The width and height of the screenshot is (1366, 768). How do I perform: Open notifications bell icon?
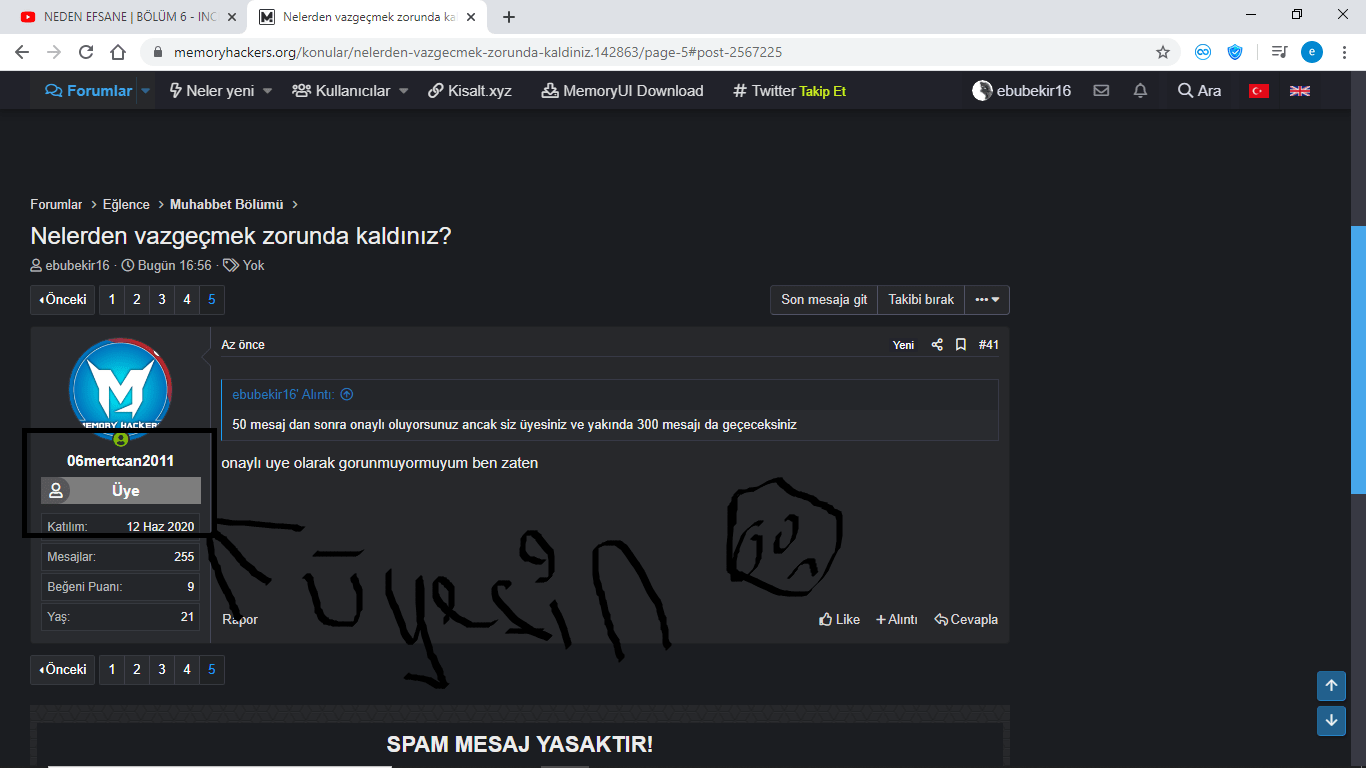[1140, 90]
